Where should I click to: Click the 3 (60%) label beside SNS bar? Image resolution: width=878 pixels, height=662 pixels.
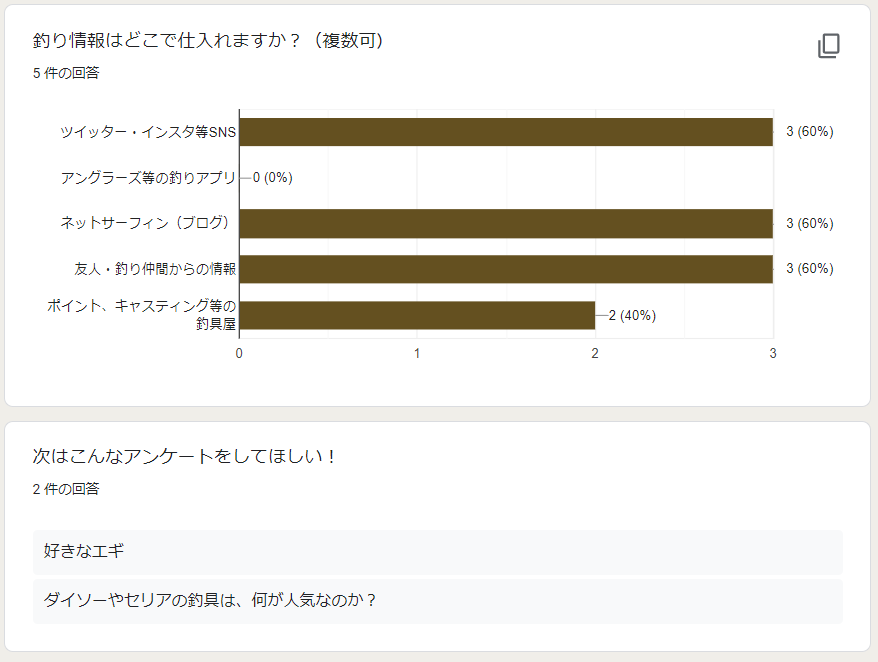click(x=809, y=132)
